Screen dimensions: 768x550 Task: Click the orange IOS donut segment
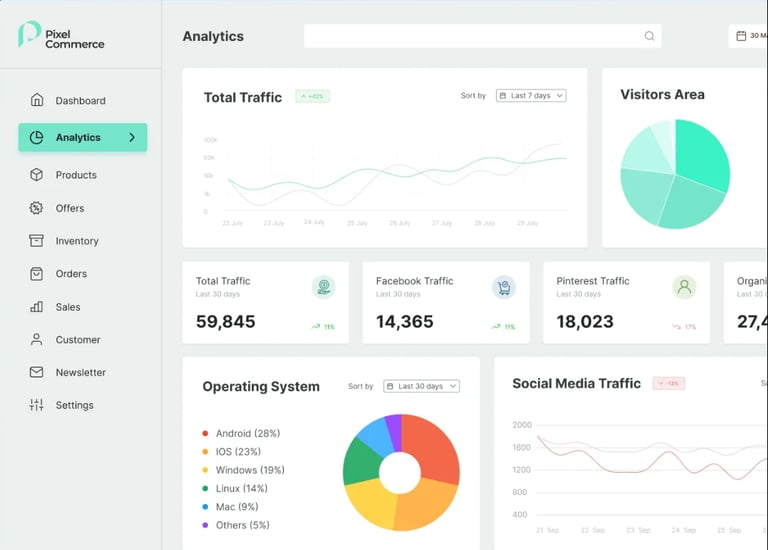(425, 504)
